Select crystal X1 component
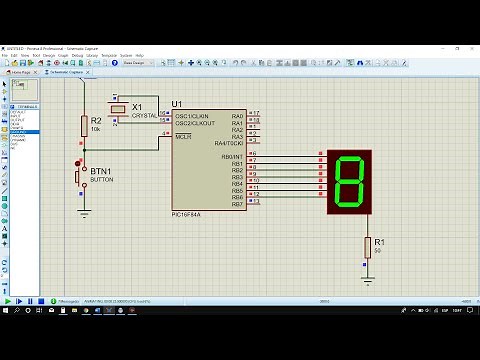This screenshot has height=360, width=480. 118,109
